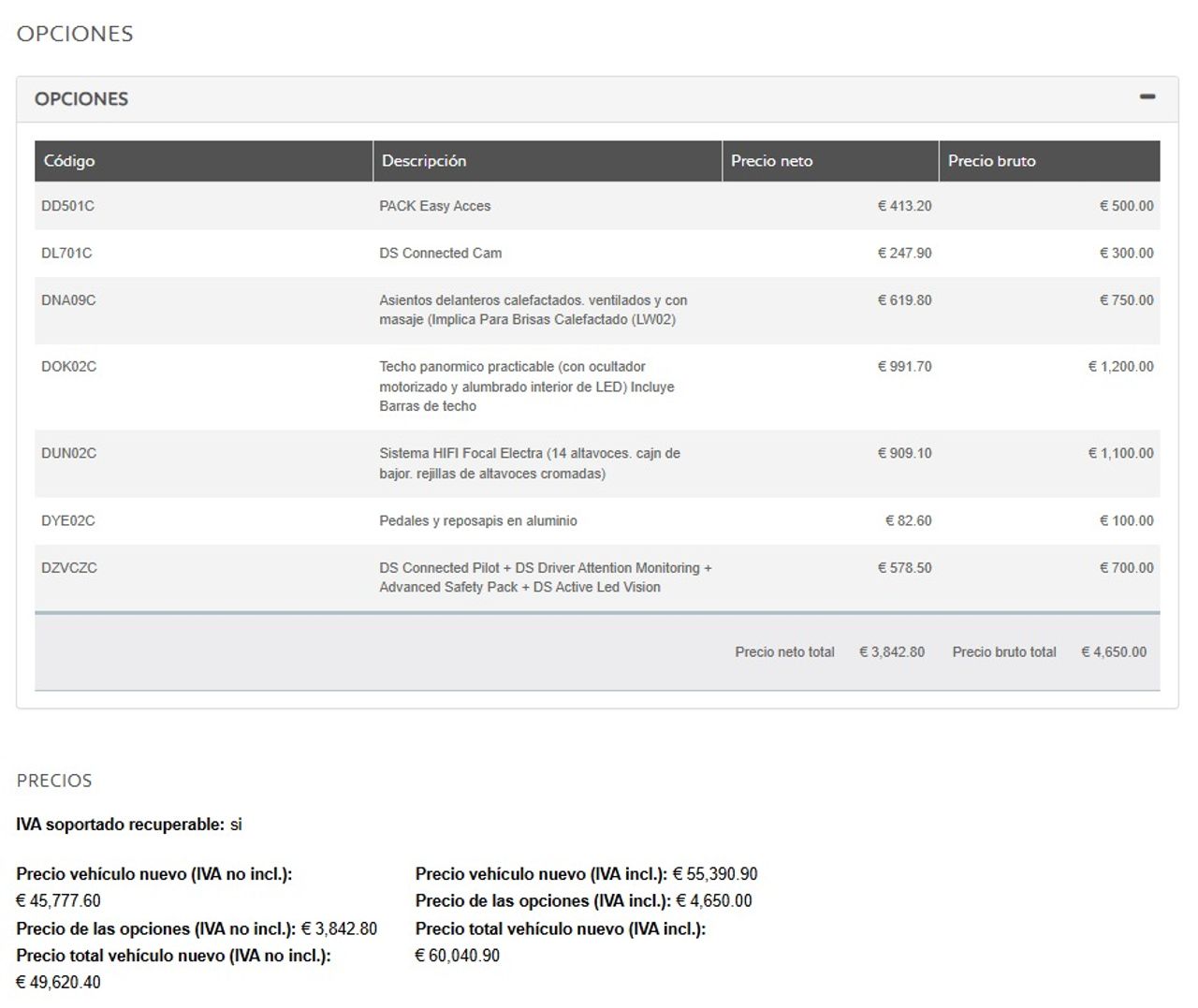The height and width of the screenshot is (1008, 1198).
Task: Collapse the OPCIONES panel with minus icon
Action: pyautogui.click(x=1147, y=97)
